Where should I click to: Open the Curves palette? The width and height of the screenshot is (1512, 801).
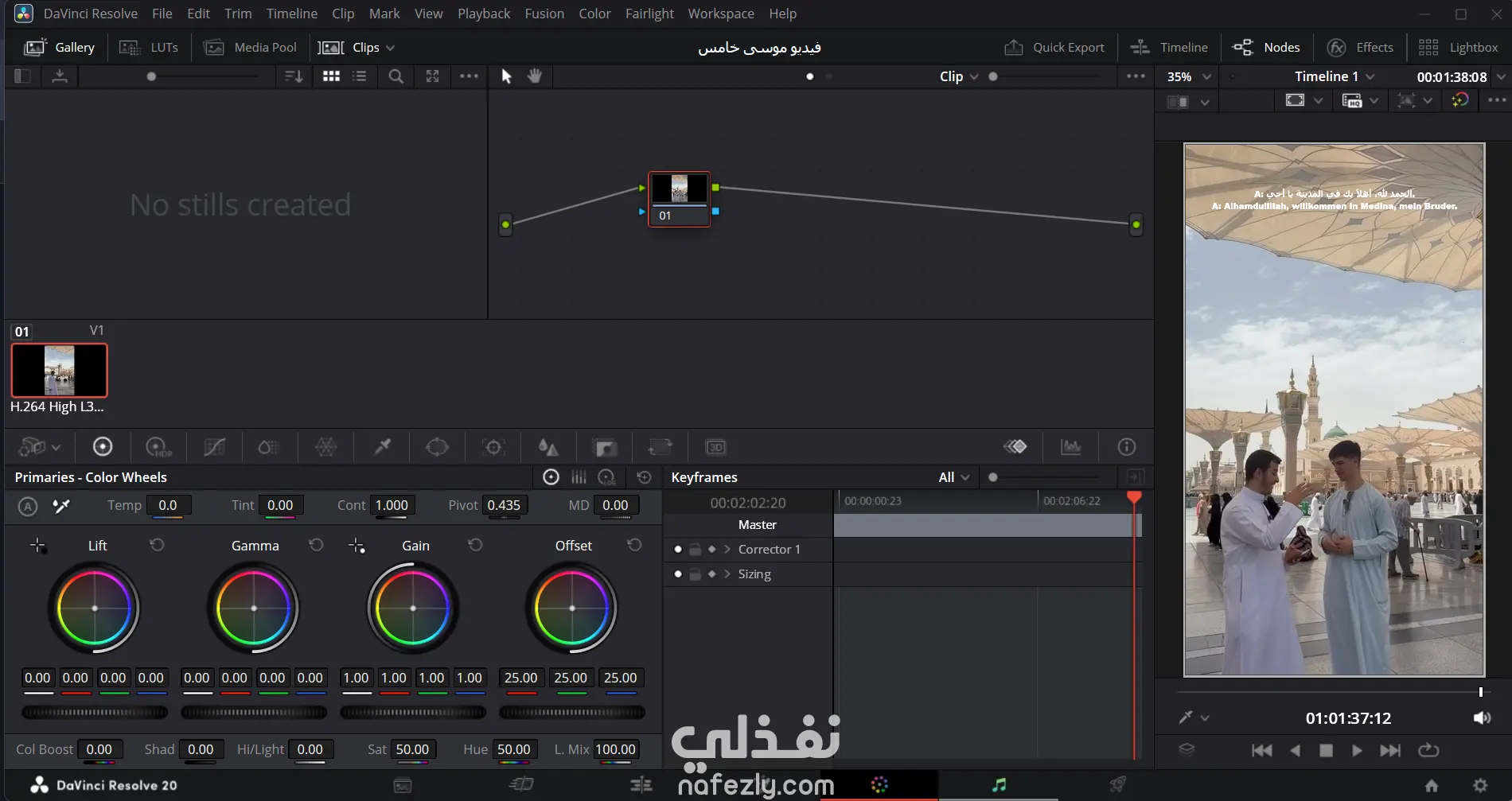(x=214, y=447)
